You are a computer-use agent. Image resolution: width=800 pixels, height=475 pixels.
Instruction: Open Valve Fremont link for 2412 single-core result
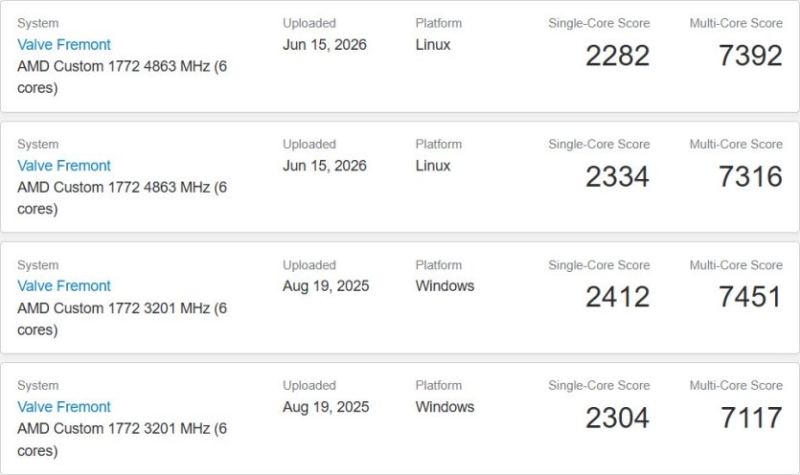click(64, 286)
